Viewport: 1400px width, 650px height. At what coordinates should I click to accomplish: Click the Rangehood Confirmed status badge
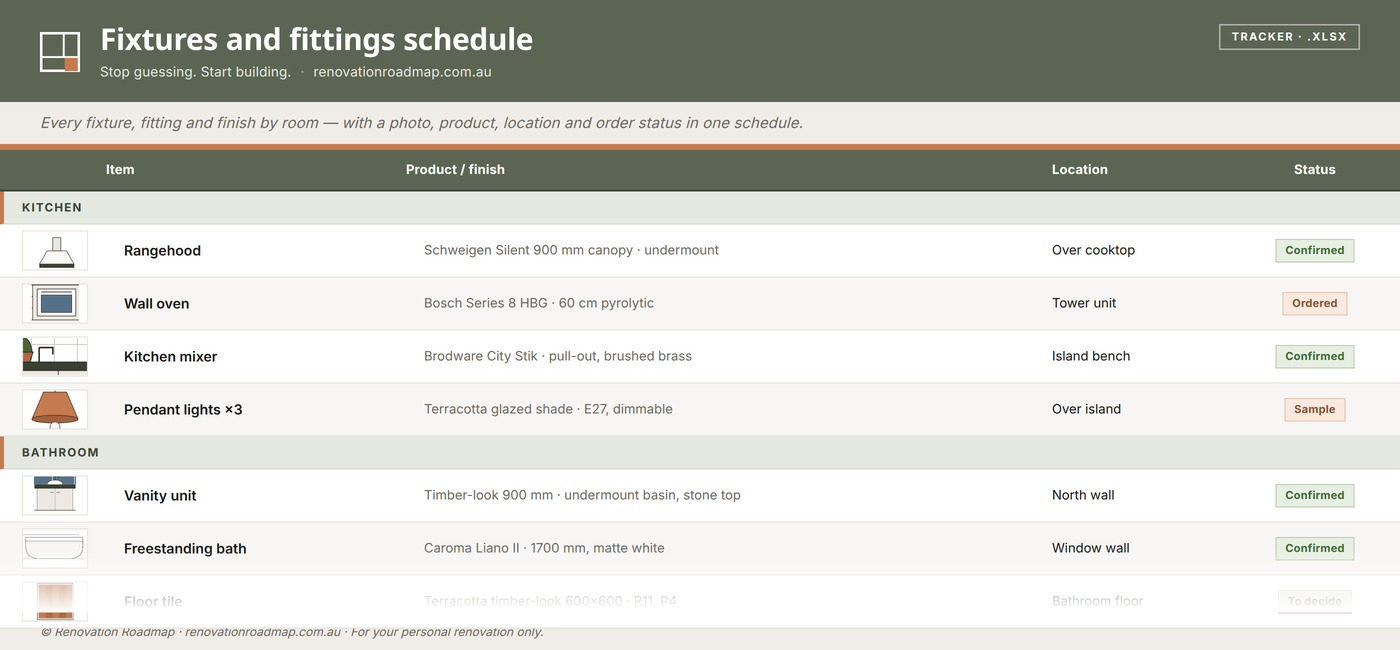[1314, 251]
